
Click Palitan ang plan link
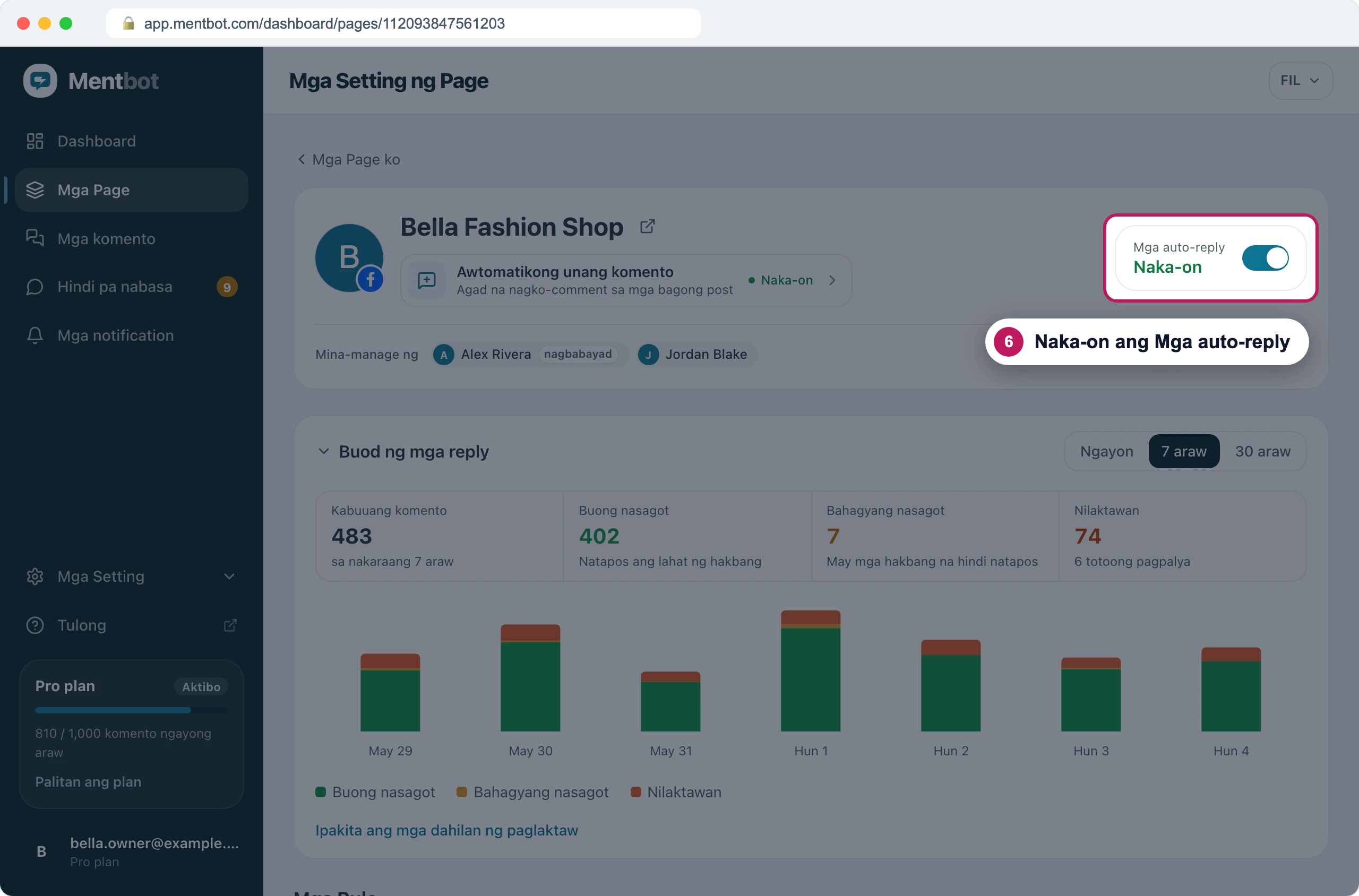[88, 782]
